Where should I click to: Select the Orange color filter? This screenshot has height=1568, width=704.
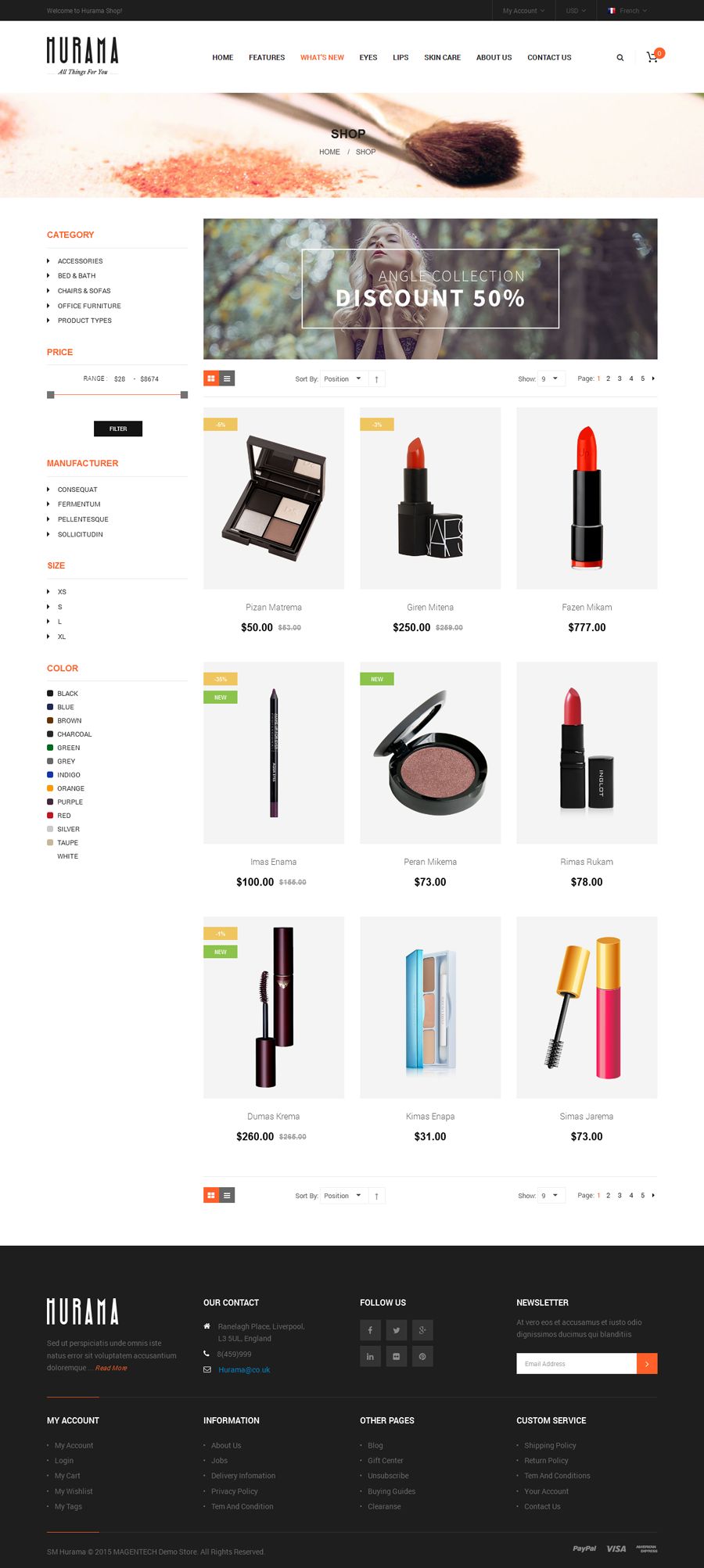click(66, 788)
